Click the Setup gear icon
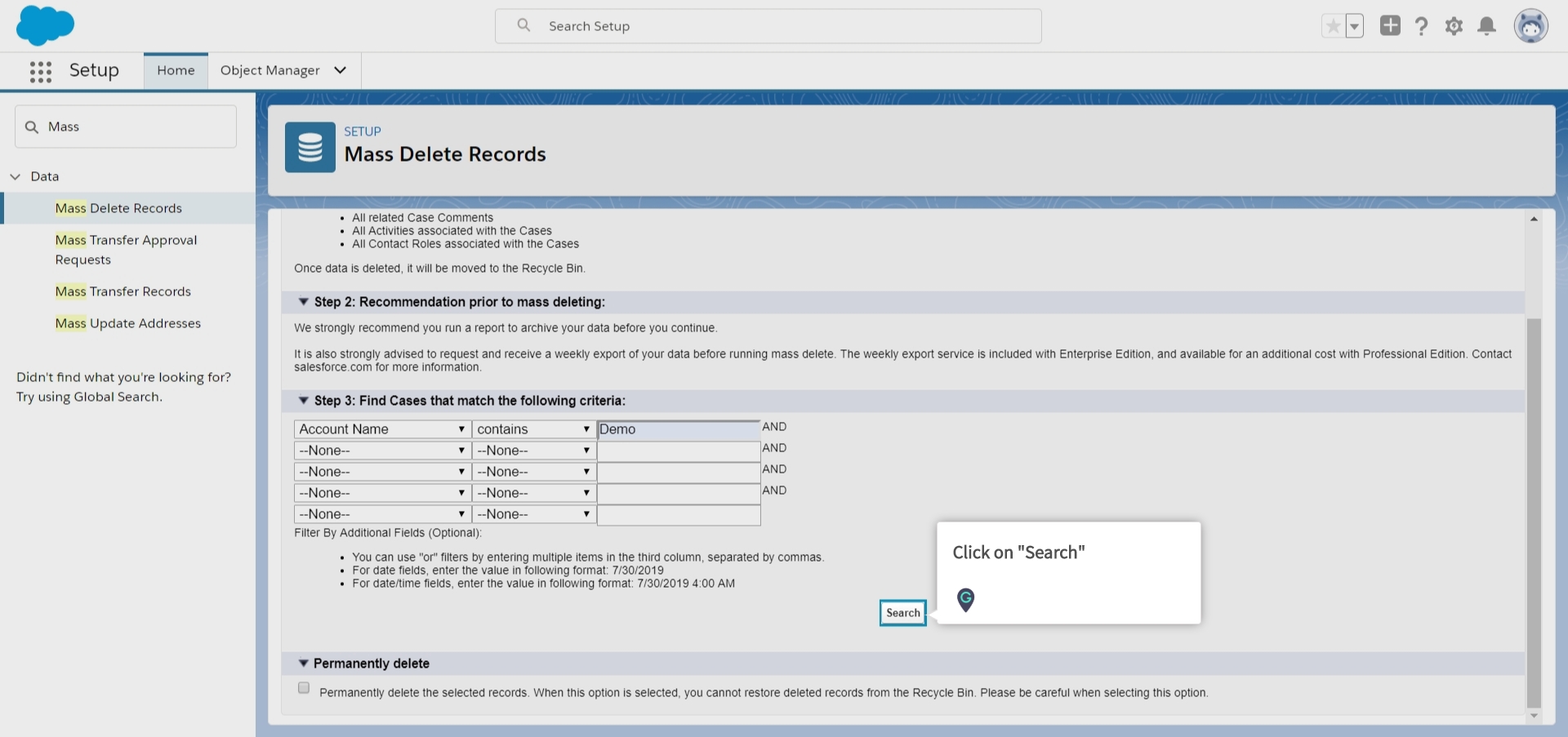Viewport: 1568px width, 737px height. (x=1454, y=25)
